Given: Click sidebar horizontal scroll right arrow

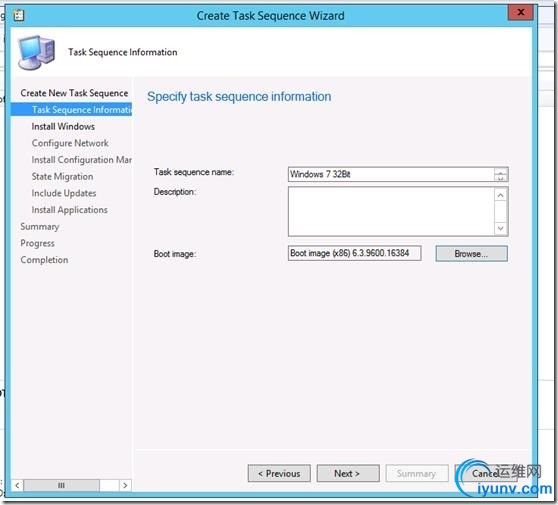Looking at the screenshot, I should (125, 485).
